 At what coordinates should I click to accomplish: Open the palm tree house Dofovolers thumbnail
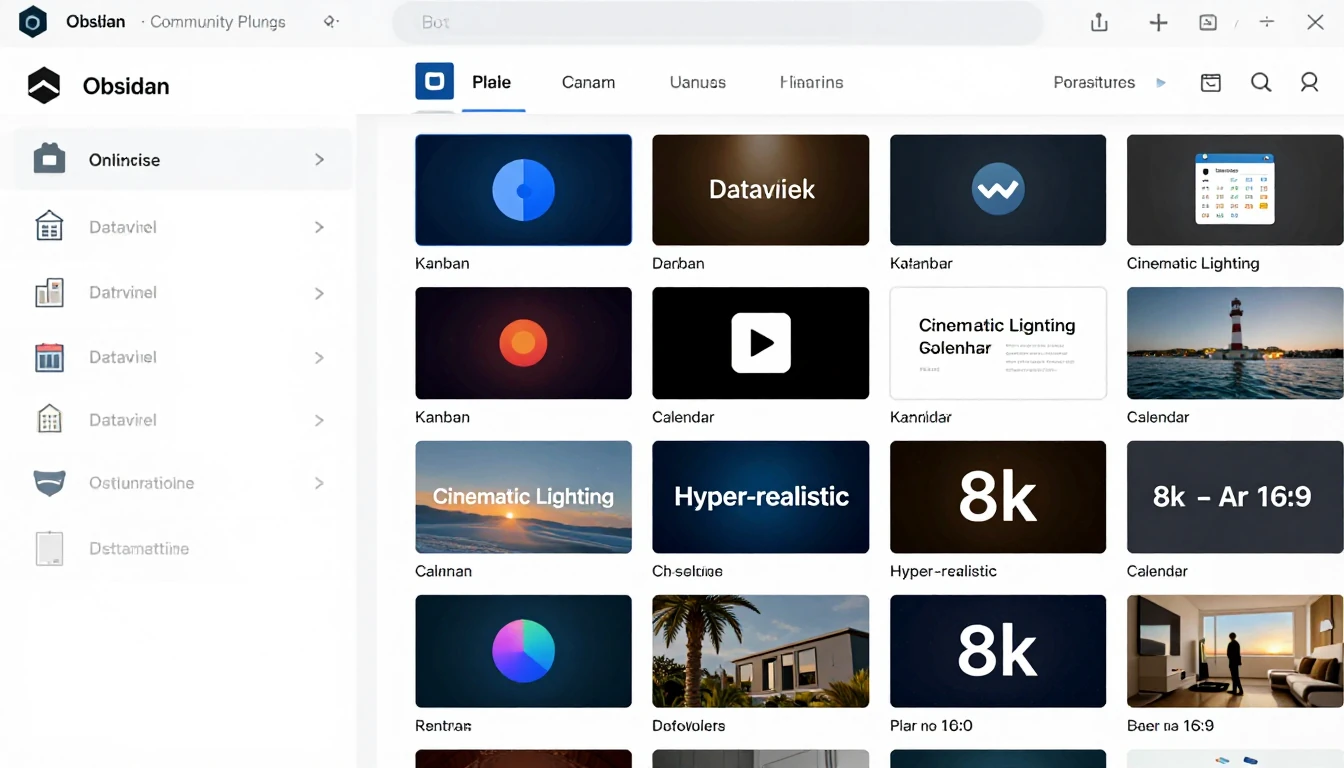(761, 651)
